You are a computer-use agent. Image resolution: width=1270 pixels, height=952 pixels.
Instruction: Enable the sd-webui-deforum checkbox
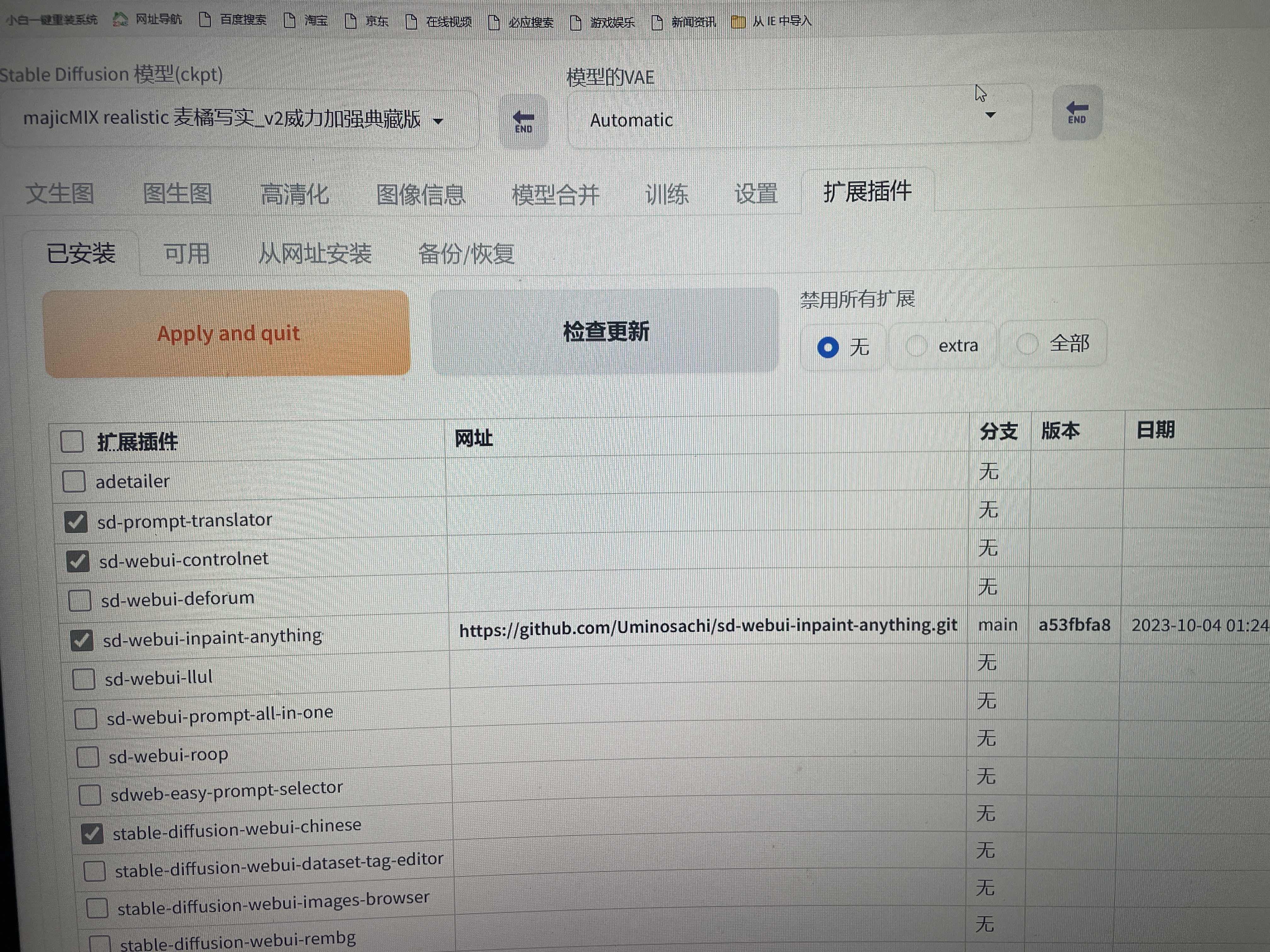pyautogui.click(x=80, y=600)
